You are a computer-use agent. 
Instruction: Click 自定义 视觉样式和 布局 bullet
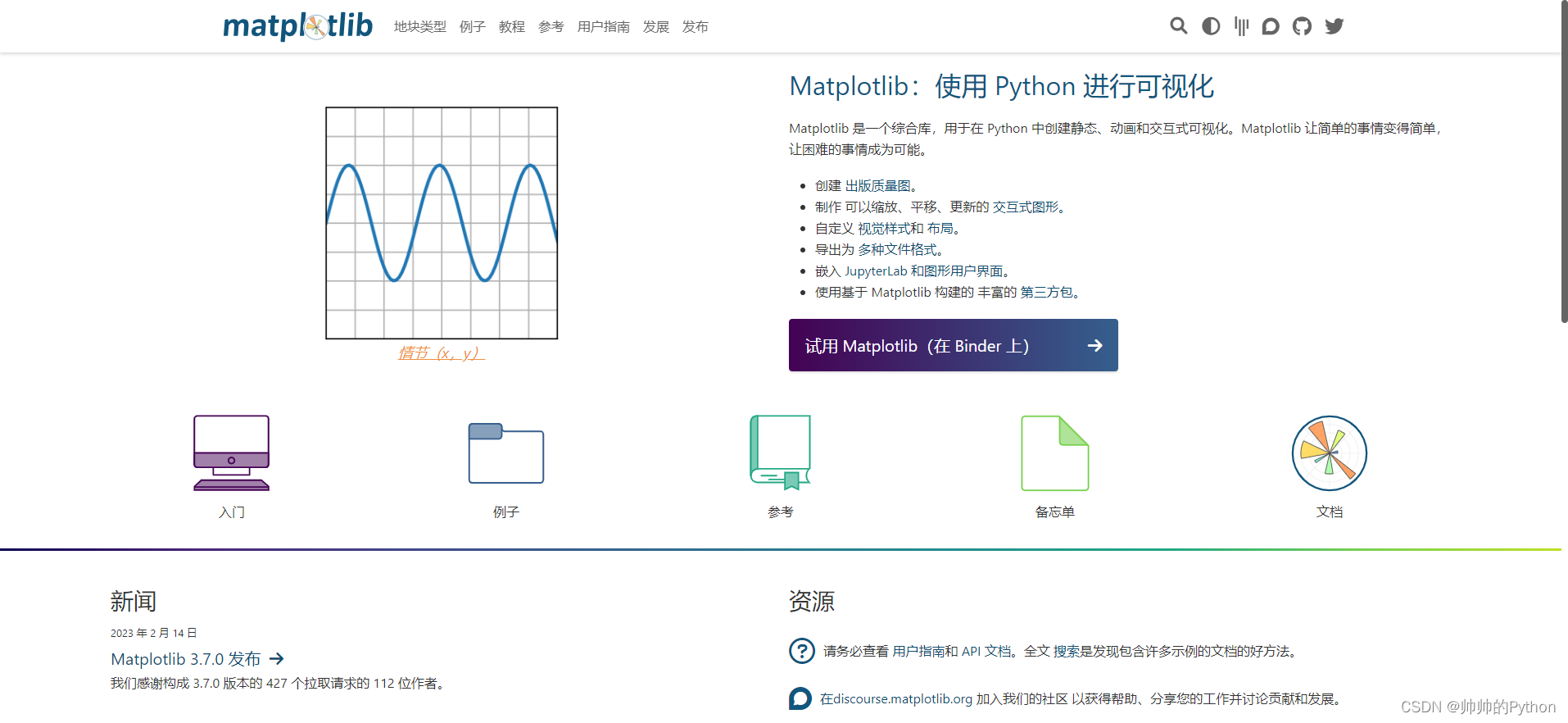(887, 229)
